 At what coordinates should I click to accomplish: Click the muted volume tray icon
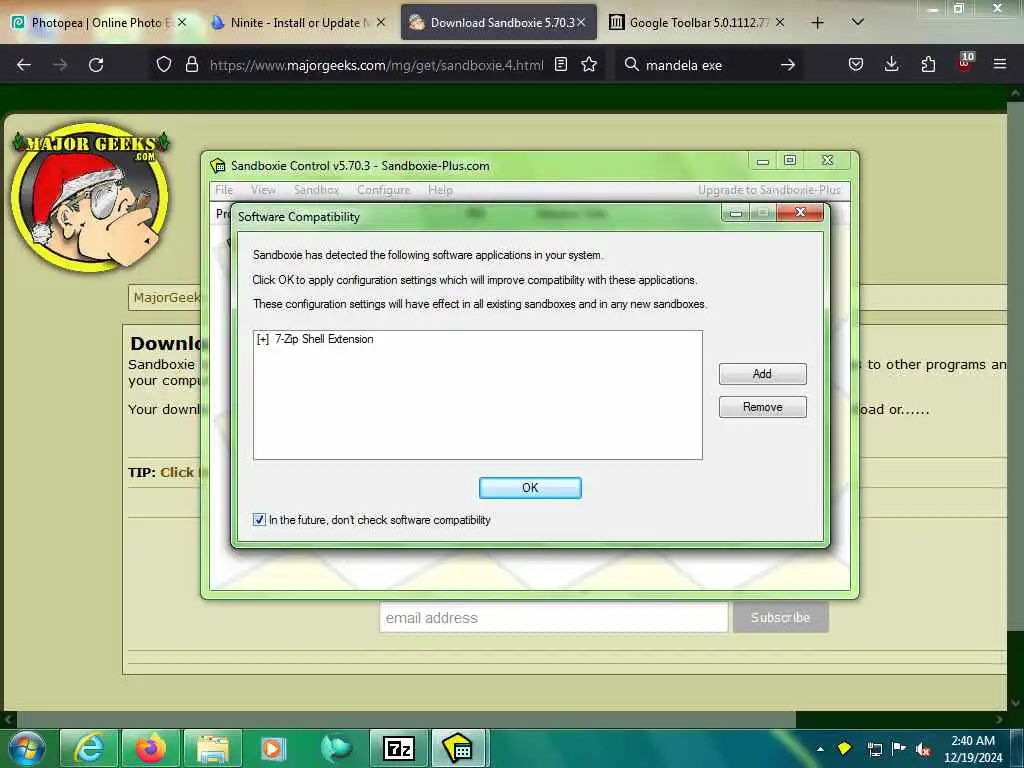(923, 749)
